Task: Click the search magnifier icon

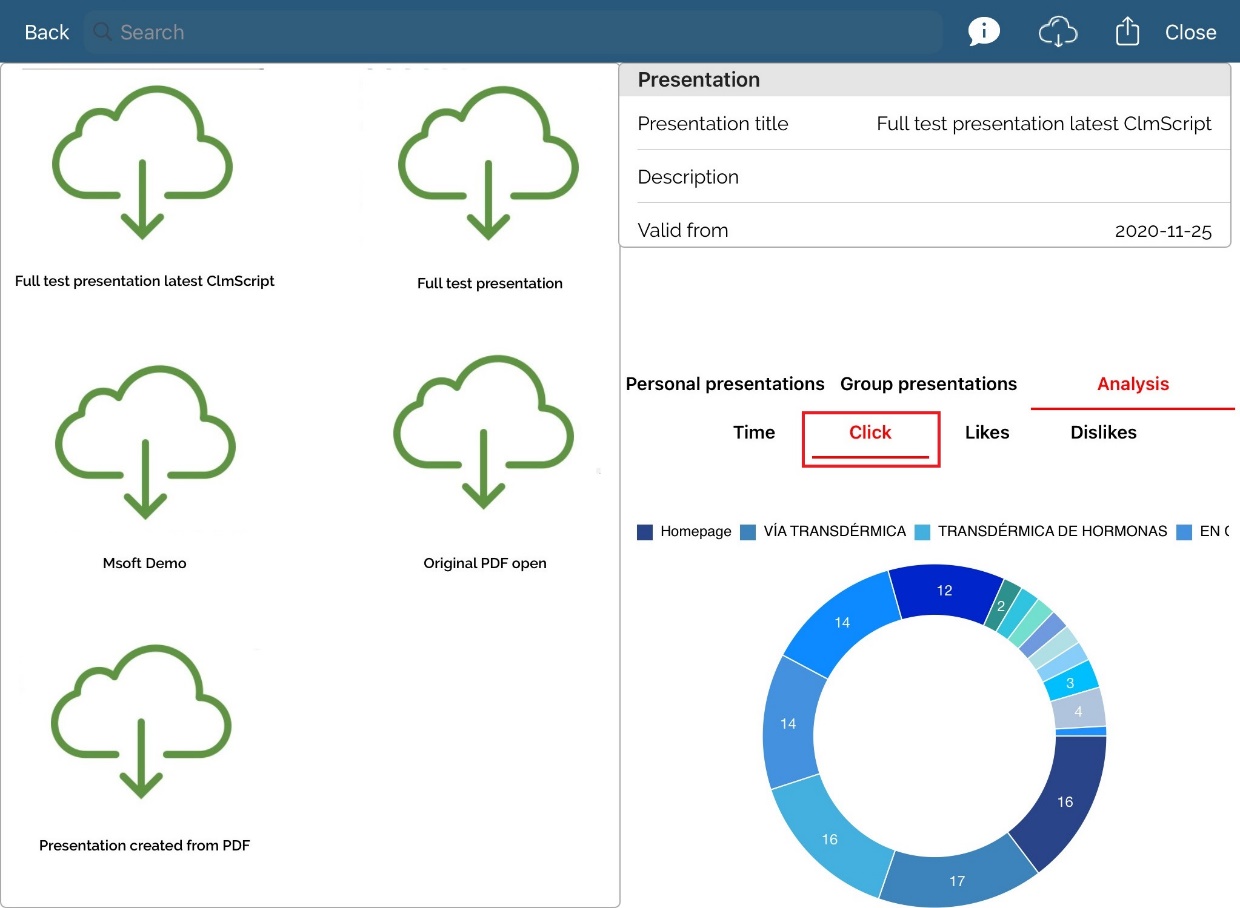Action: coord(102,32)
